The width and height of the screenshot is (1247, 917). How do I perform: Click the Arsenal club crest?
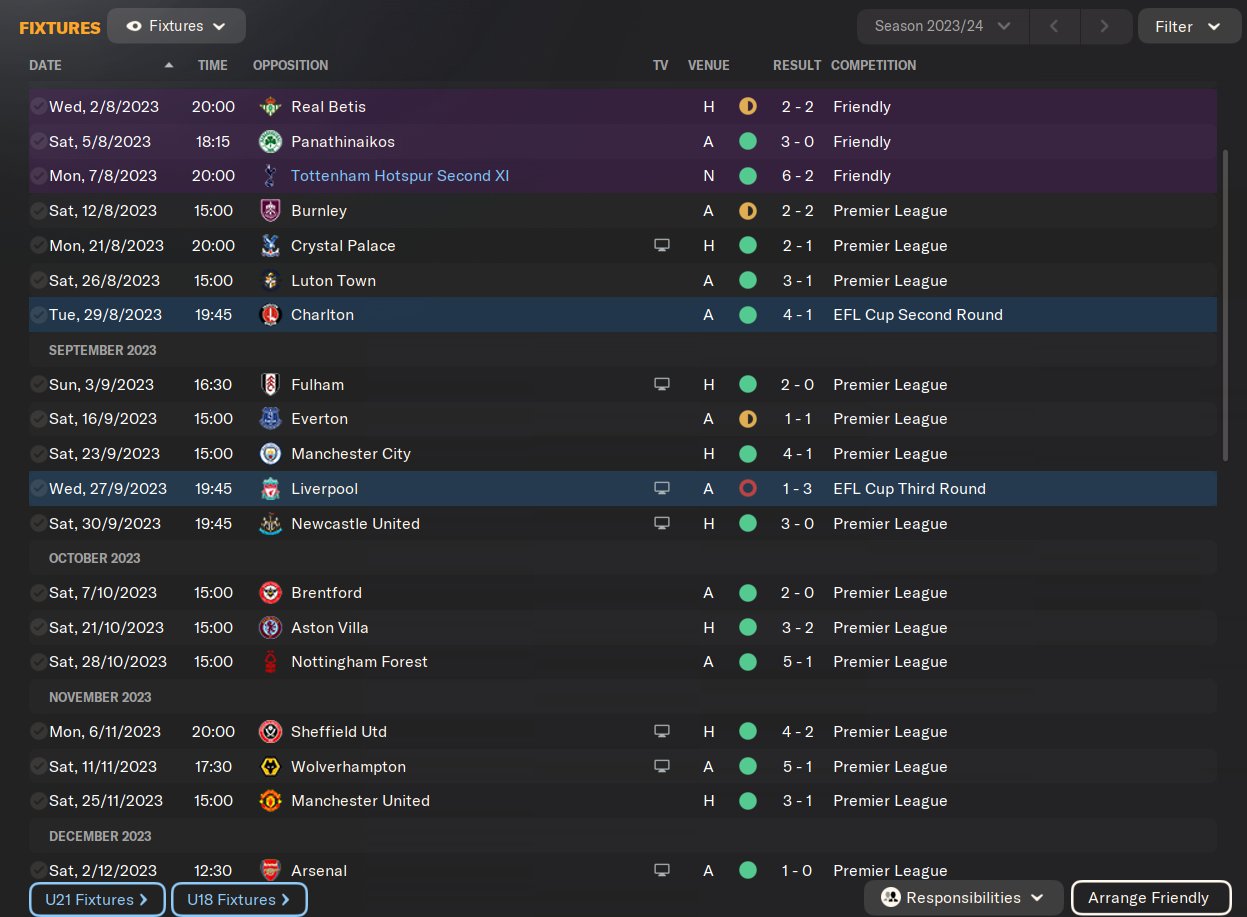click(x=270, y=871)
